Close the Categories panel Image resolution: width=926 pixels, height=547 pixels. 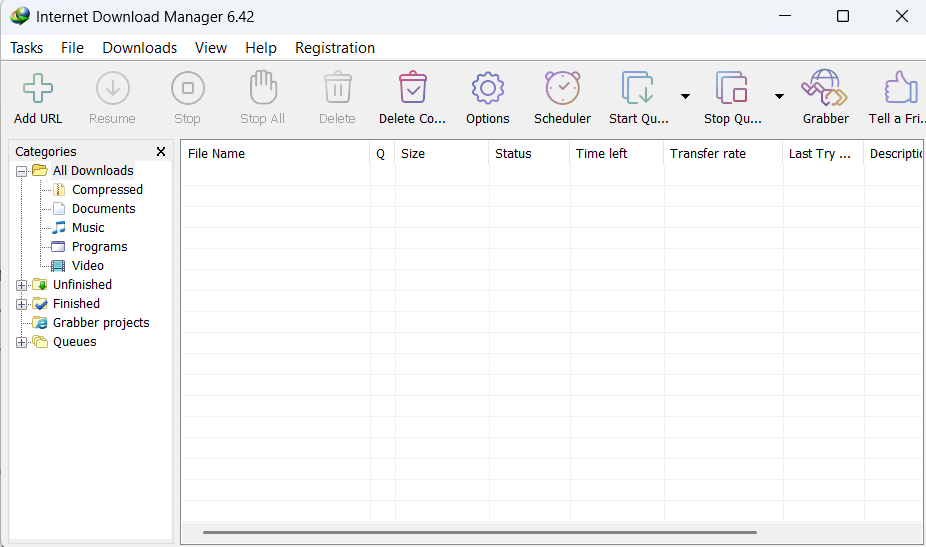click(x=161, y=152)
